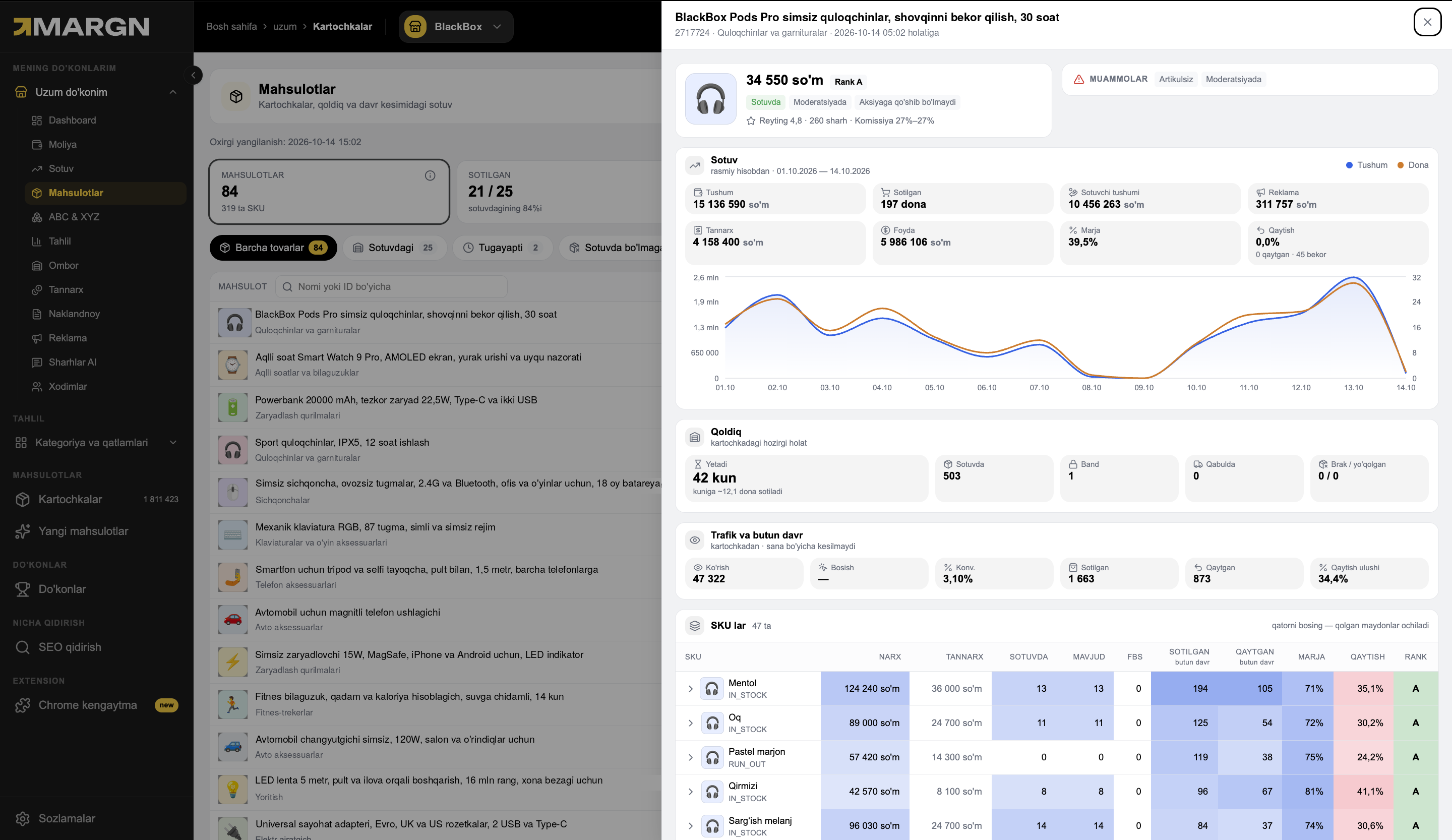Select the Tugayapti filter tab
The height and width of the screenshot is (840, 1452).
pos(503,248)
